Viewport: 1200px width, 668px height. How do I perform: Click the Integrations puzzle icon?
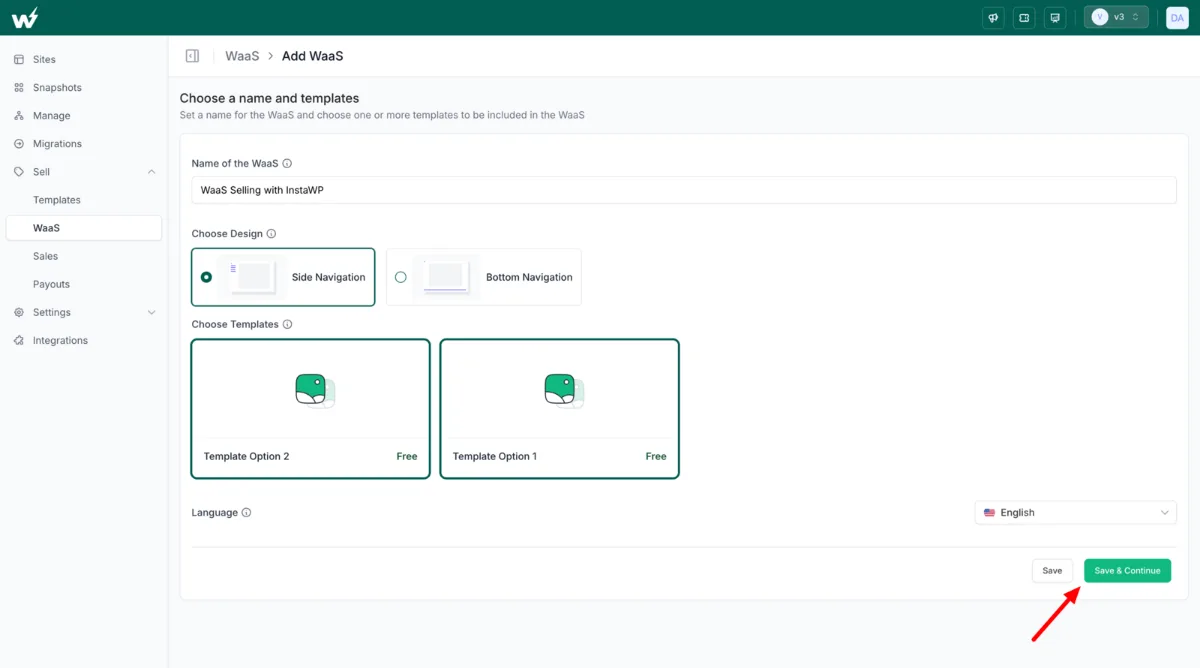(19, 340)
